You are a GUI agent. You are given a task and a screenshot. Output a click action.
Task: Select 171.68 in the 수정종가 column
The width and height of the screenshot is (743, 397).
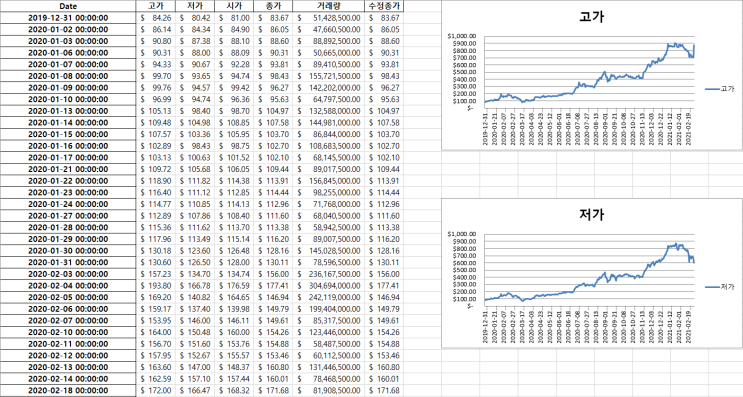coord(384,390)
